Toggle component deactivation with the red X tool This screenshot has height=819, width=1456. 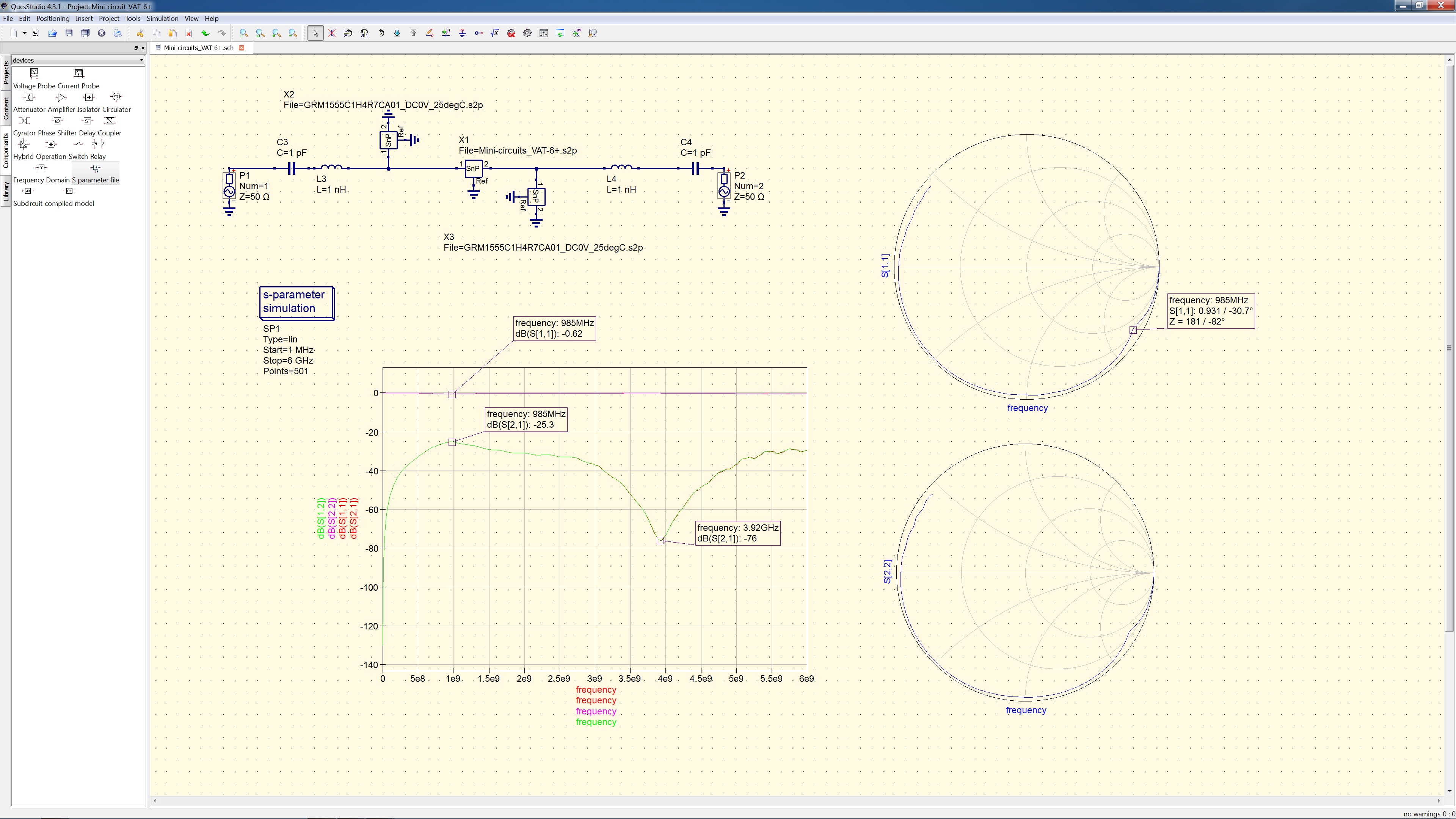(332, 33)
